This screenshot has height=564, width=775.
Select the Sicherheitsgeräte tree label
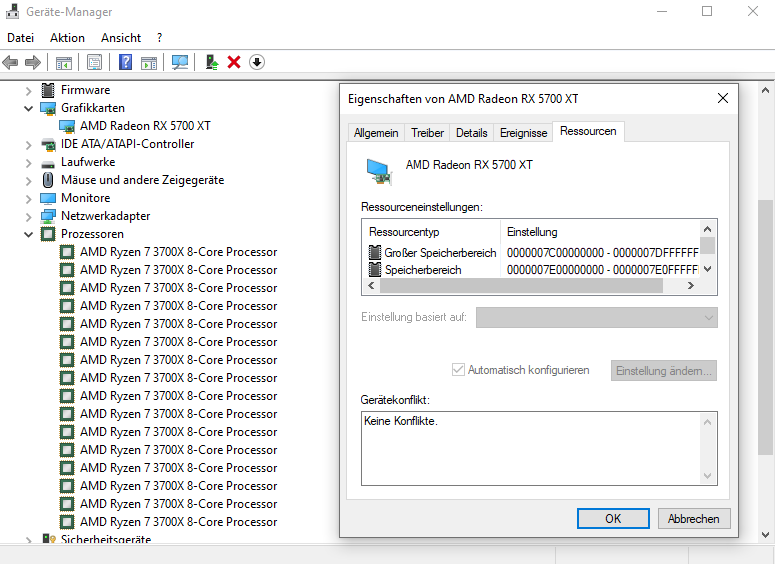(106, 539)
